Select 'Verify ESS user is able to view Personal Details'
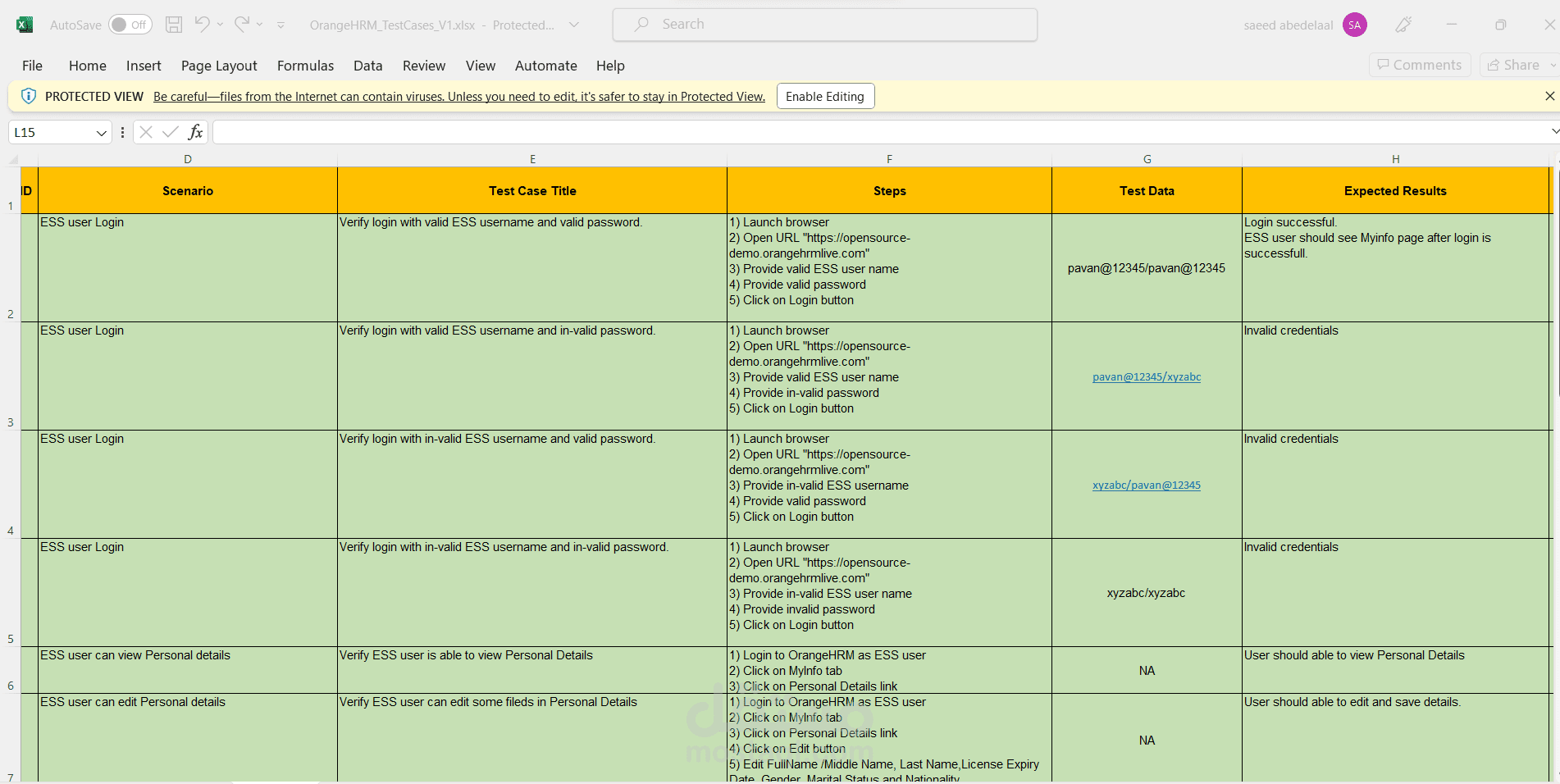 (532, 670)
